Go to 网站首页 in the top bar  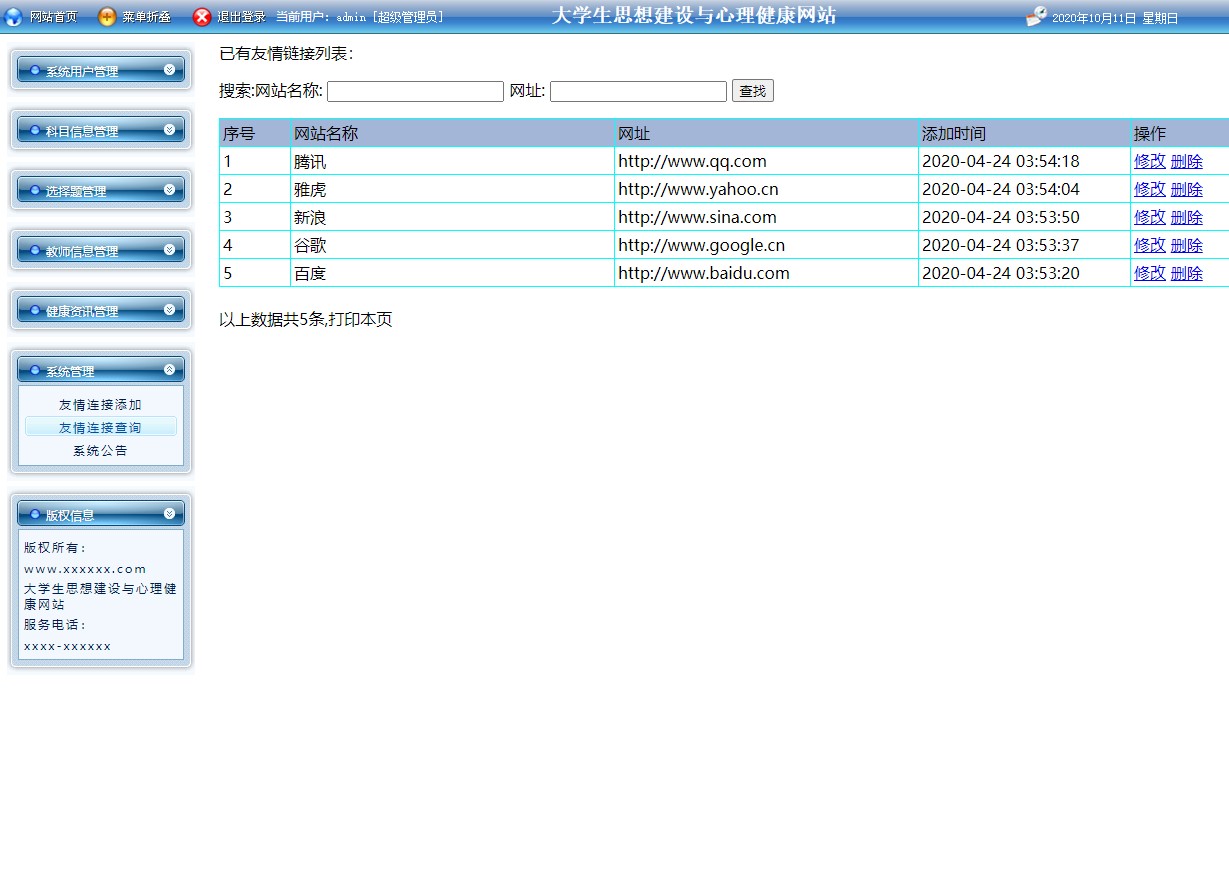pyautogui.click(x=53, y=17)
